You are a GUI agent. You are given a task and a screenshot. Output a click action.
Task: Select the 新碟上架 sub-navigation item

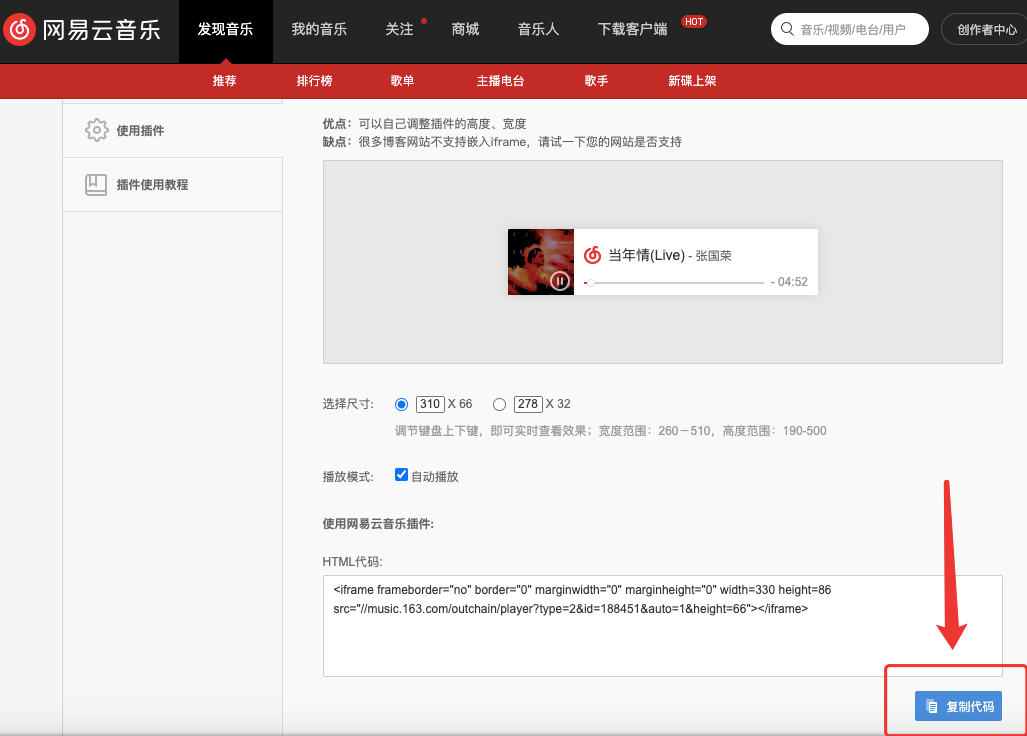(x=692, y=81)
